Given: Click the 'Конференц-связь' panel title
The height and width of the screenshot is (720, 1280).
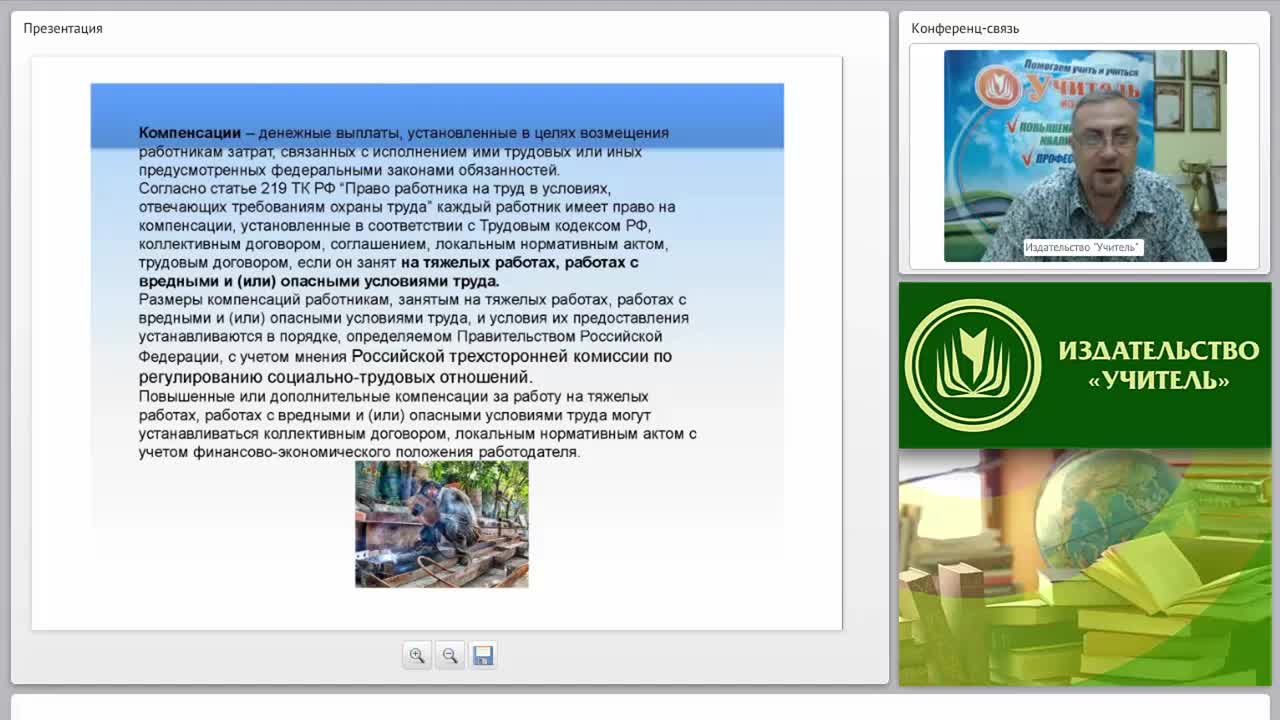Looking at the screenshot, I should (965, 28).
